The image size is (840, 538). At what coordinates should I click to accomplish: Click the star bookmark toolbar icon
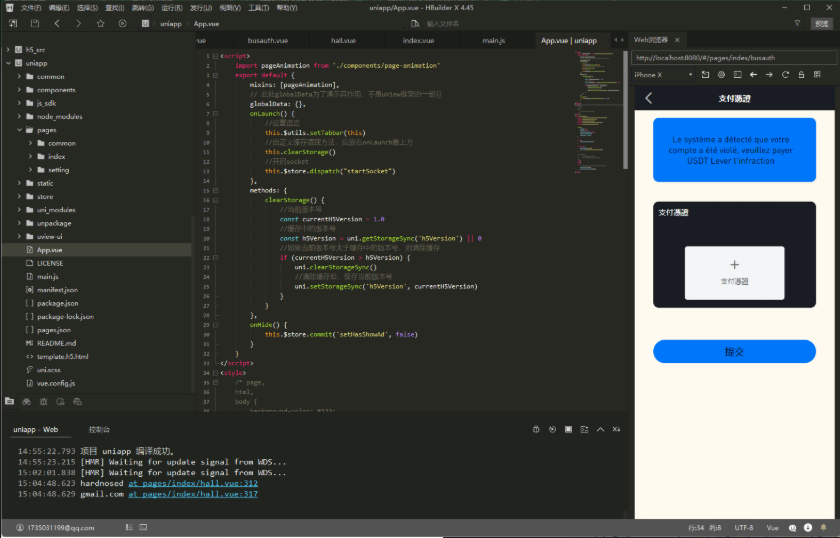coord(100,24)
